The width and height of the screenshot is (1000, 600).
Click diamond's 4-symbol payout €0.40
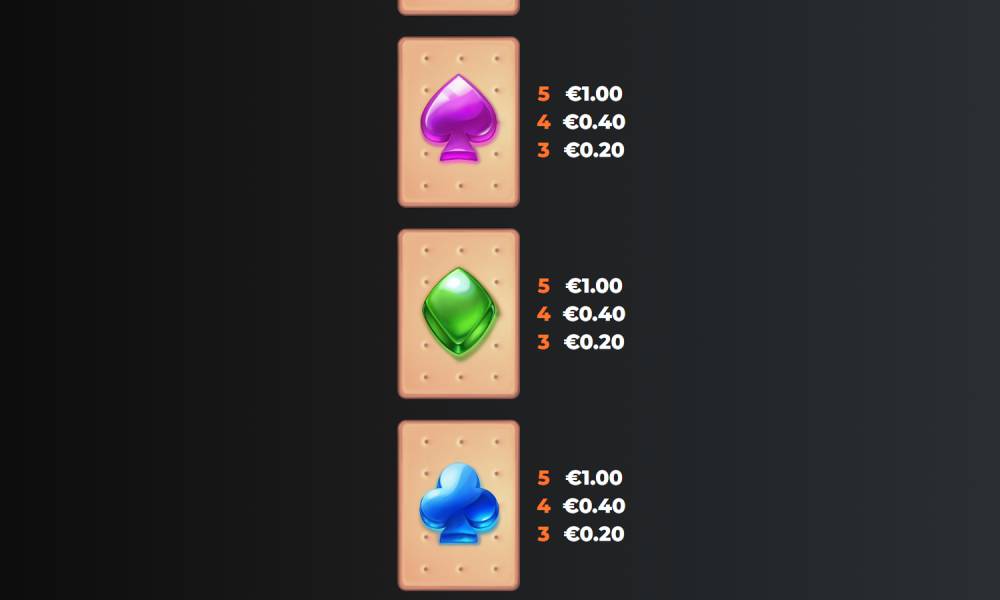point(594,314)
